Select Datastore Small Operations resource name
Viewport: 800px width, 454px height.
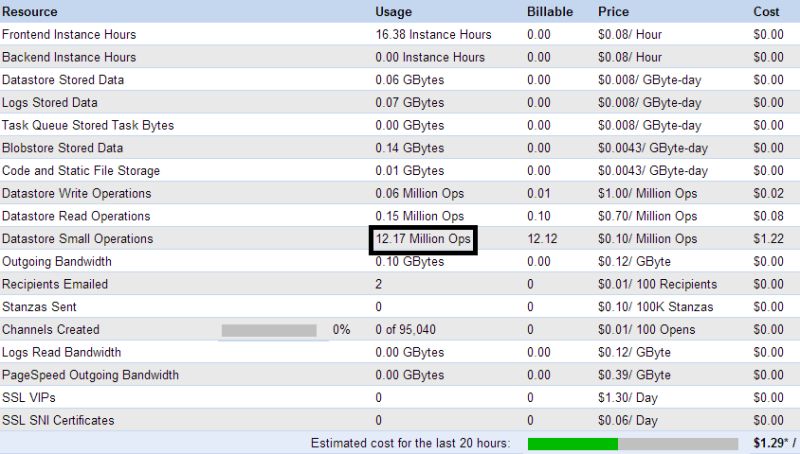click(x=78, y=239)
